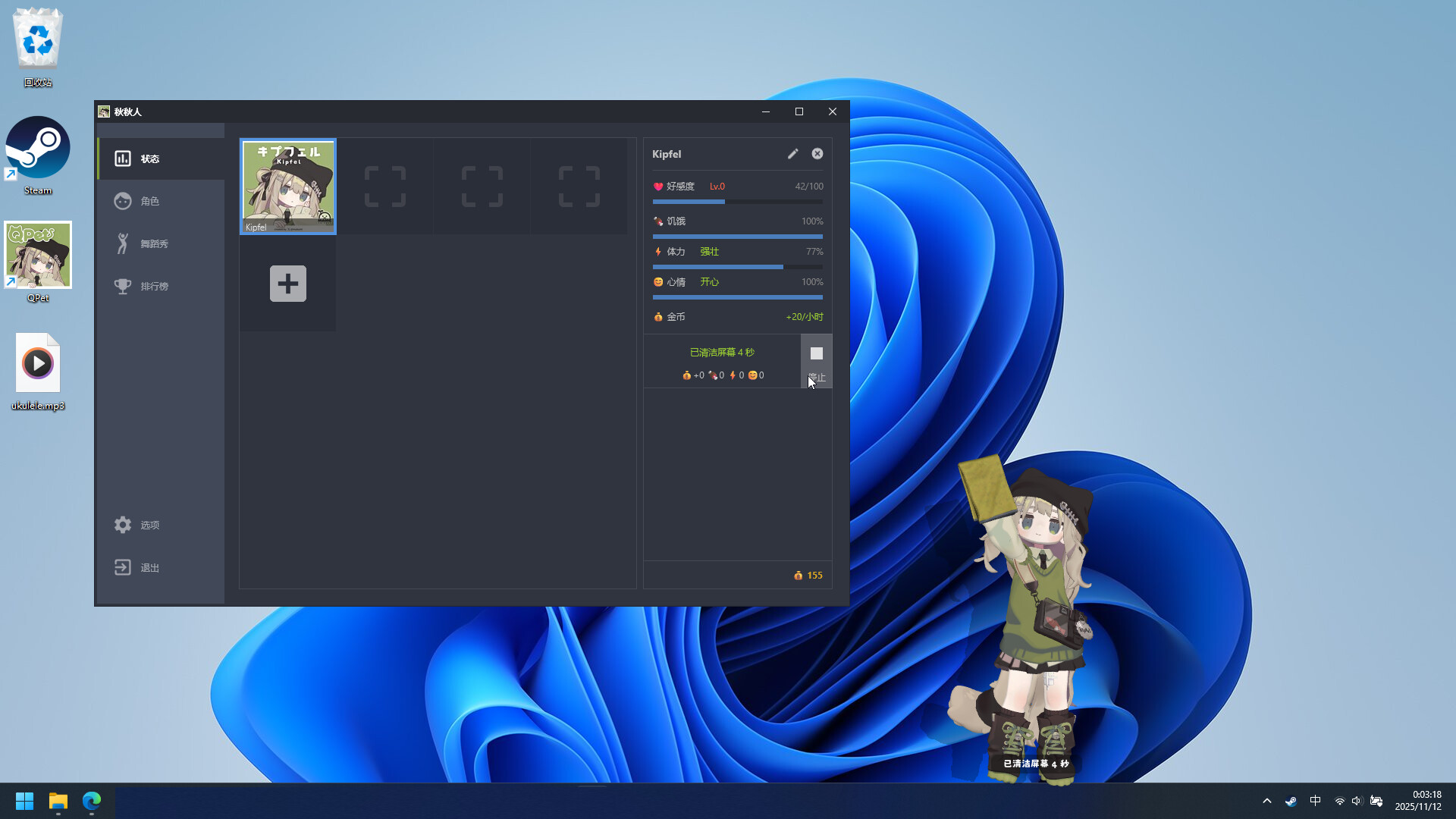The height and width of the screenshot is (819, 1456).
Task: Select the 角色 character section
Action: tap(149, 201)
